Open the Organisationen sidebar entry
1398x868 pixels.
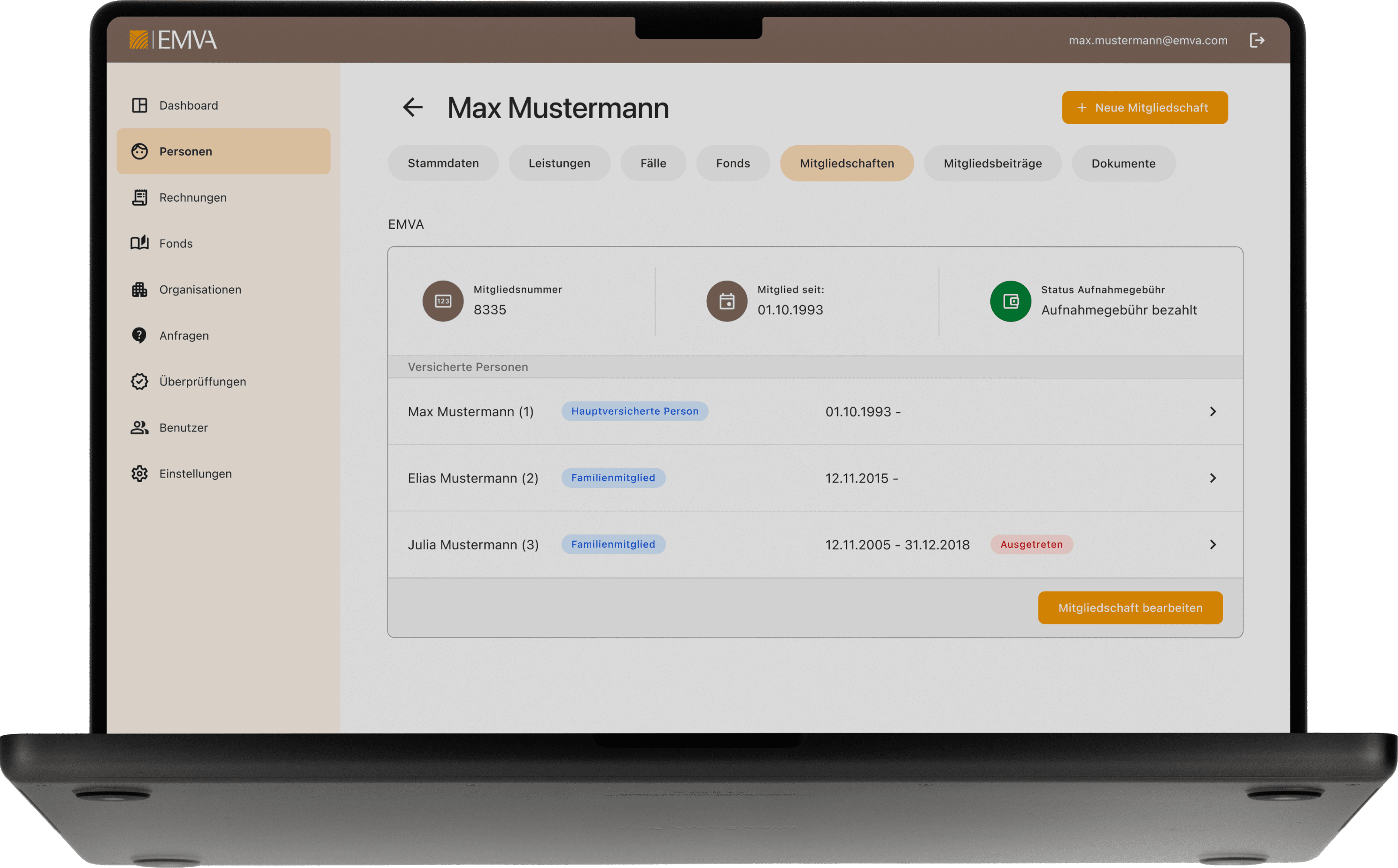[x=200, y=289]
